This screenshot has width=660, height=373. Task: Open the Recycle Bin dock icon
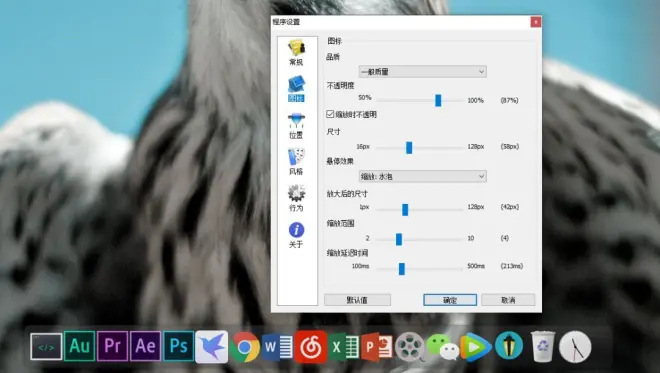[543, 346]
